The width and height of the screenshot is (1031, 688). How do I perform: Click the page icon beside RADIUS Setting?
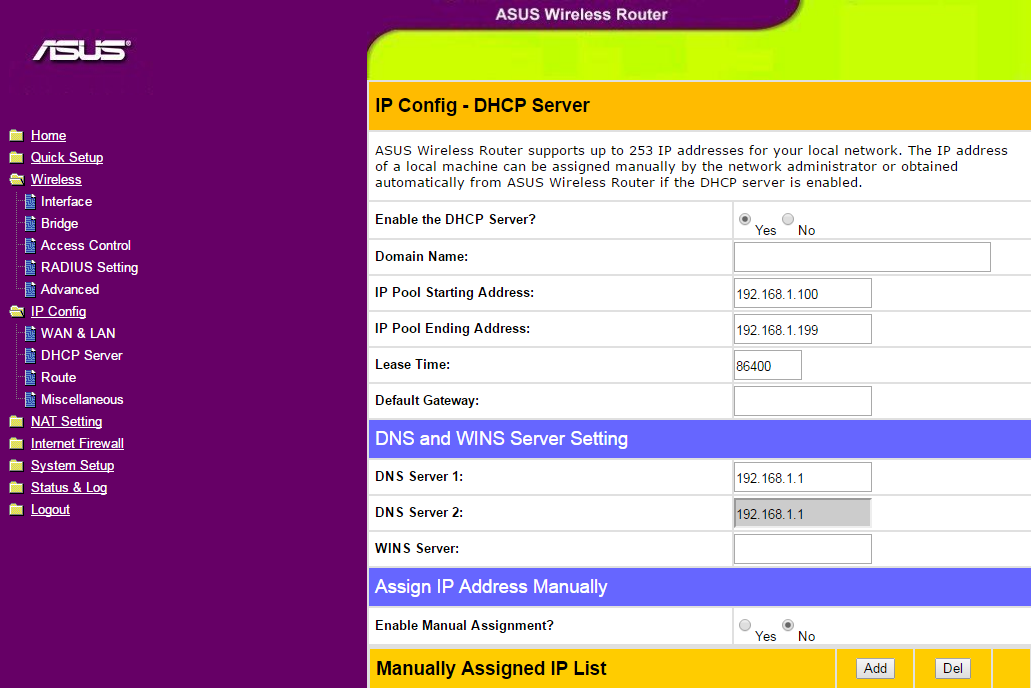click(30, 268)
